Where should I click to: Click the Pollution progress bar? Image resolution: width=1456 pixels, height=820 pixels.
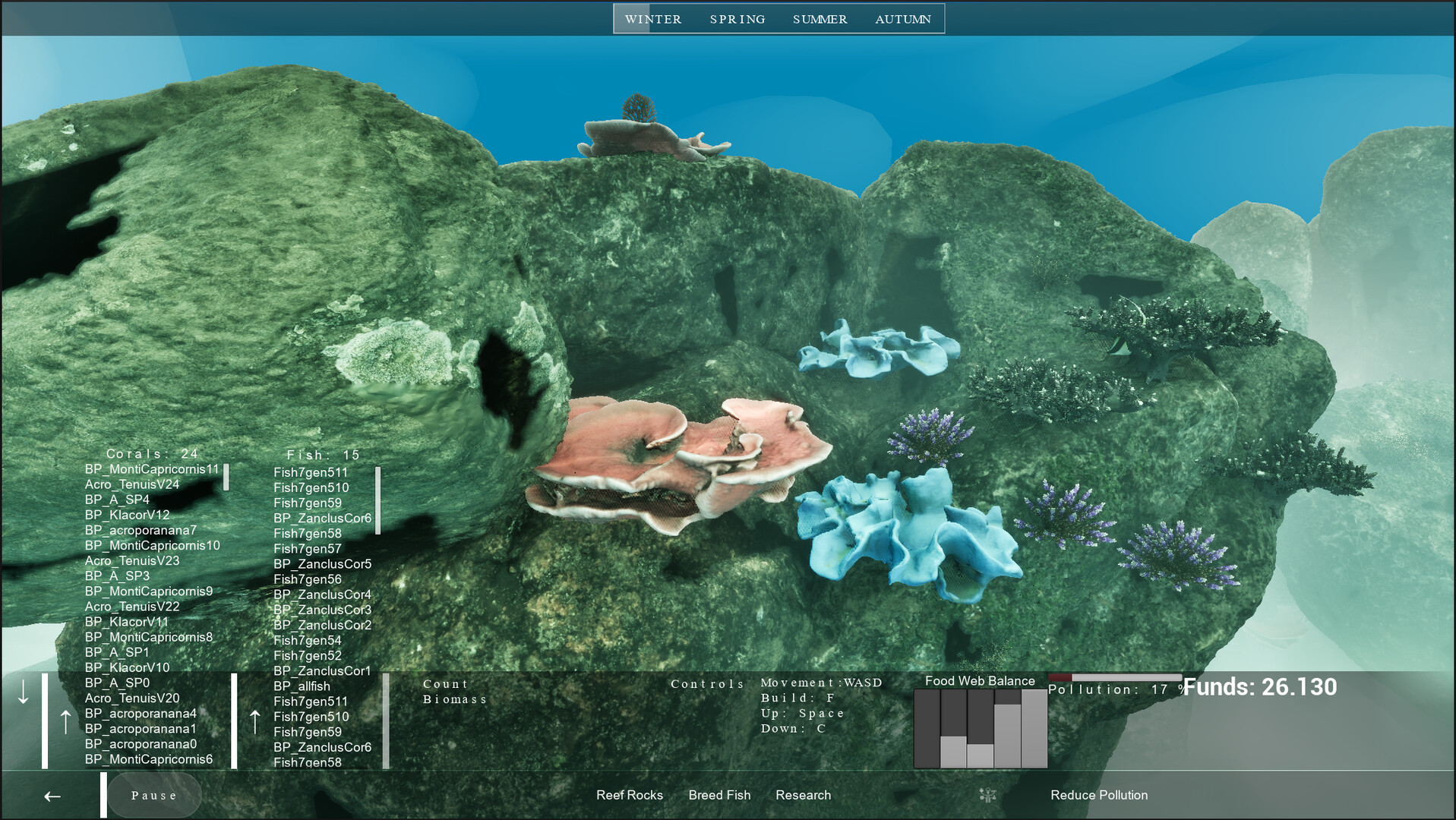point(1115,677)
